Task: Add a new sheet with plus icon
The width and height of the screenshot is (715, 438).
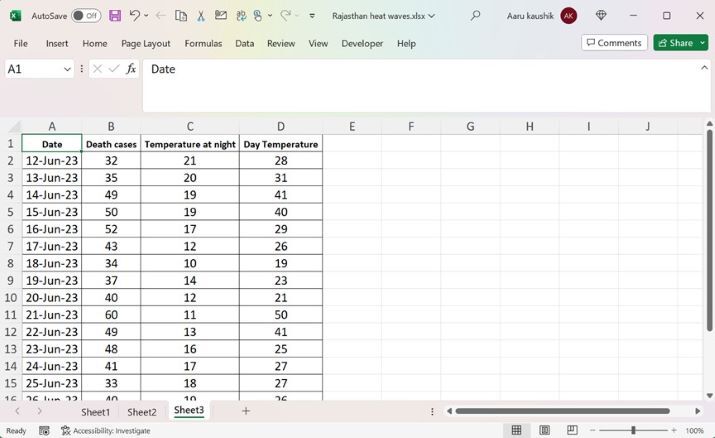Action: coord(246,411)
